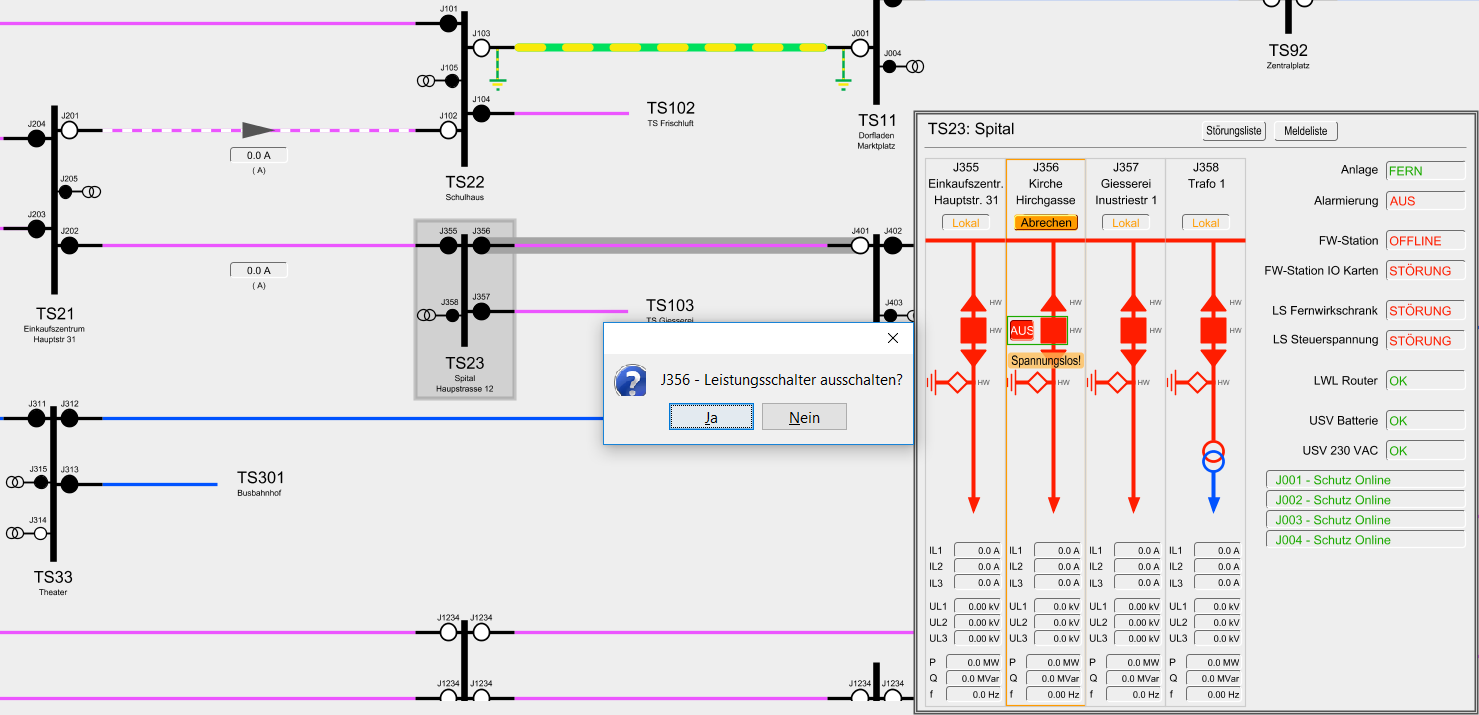The image size is (1479, 715).
Task: Click the blue question mark dialog icon
Action: 630,380
